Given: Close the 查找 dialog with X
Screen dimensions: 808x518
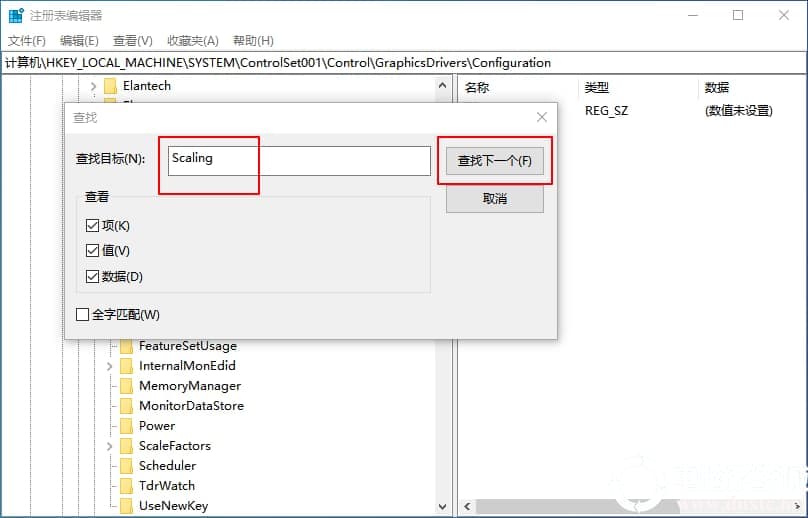Looking at the screenshot, I should pos(542,117).
